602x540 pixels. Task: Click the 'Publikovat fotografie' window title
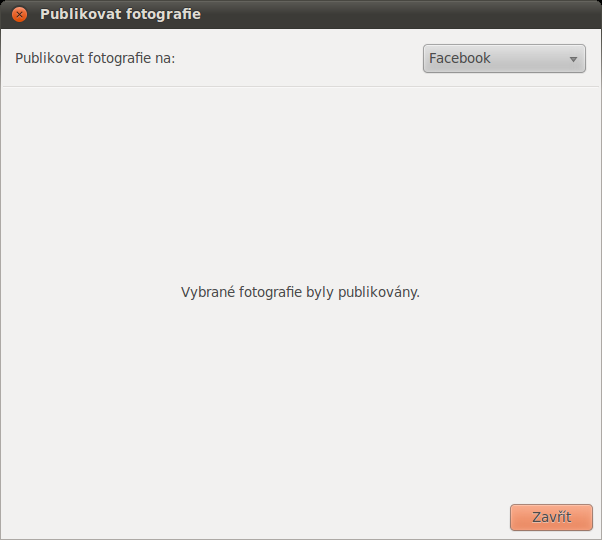121,14
